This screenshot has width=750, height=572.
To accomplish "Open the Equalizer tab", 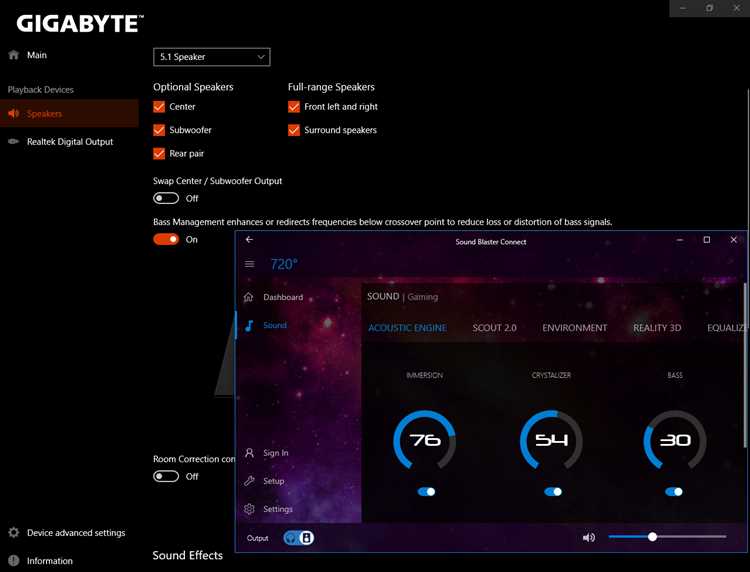I will click(x=726, y=328).
